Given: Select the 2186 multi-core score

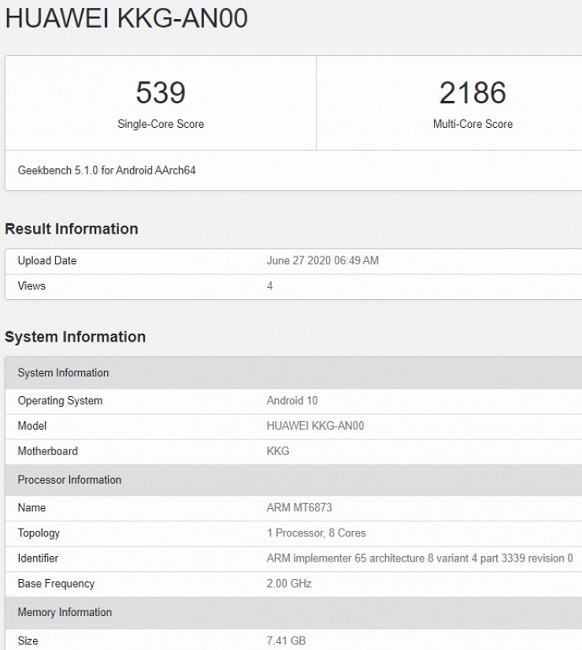Looking at the screenshot, I should (473, 92).
